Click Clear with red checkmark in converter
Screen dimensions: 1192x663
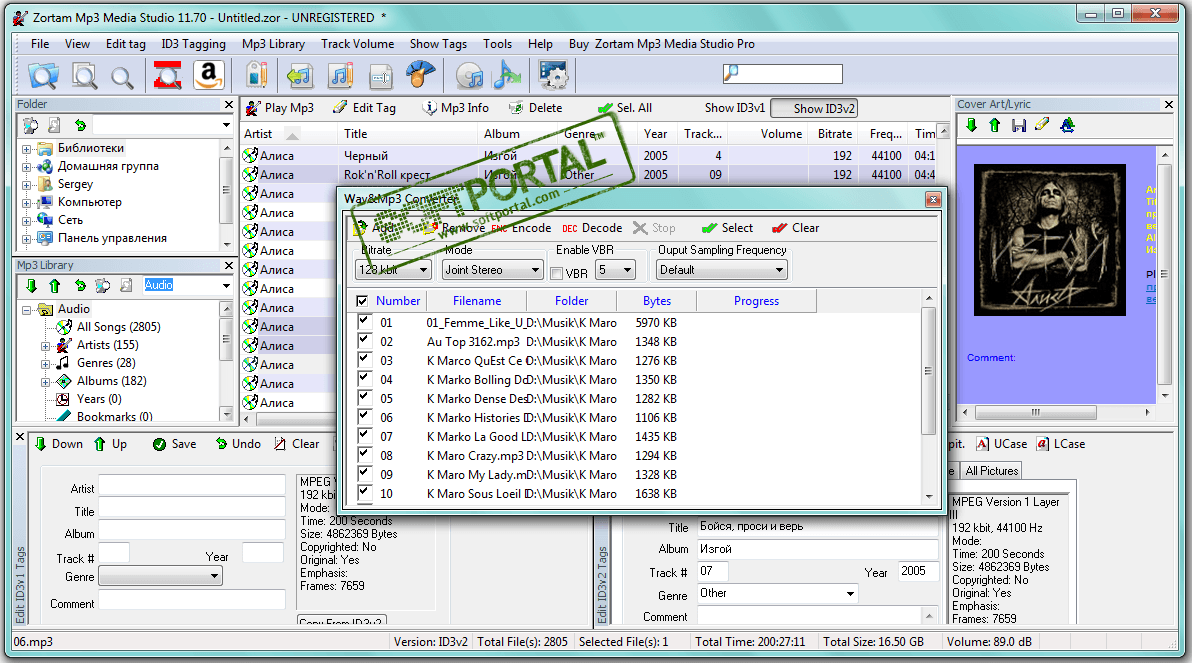[x=795, y=228]
